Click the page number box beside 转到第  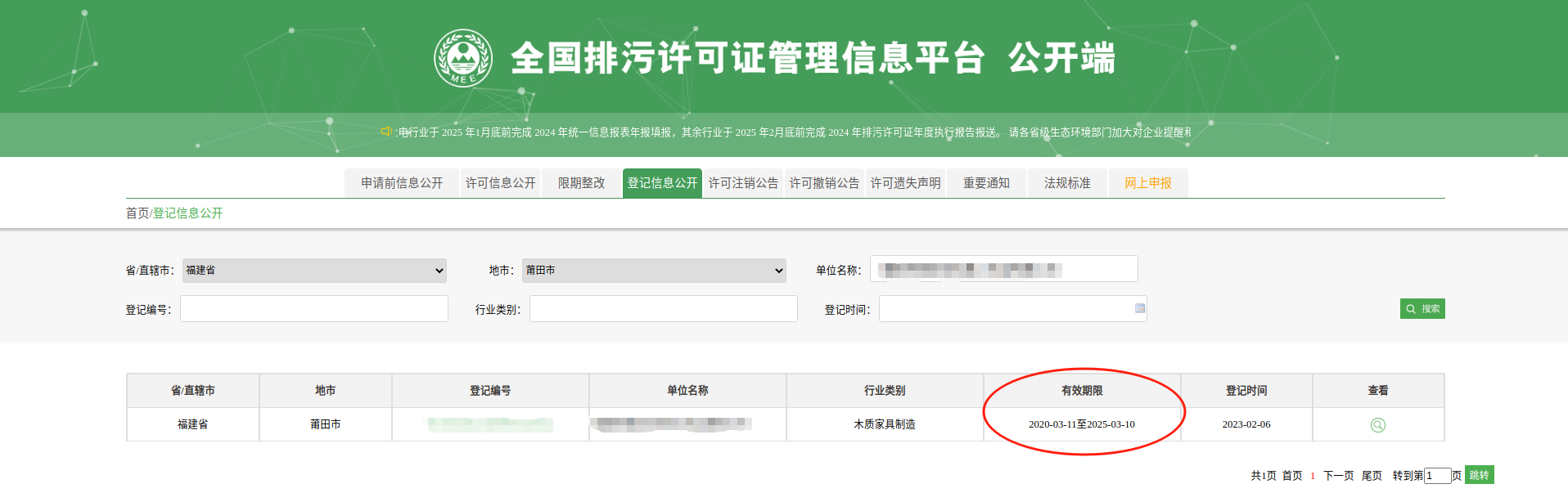click(1437, 476)
